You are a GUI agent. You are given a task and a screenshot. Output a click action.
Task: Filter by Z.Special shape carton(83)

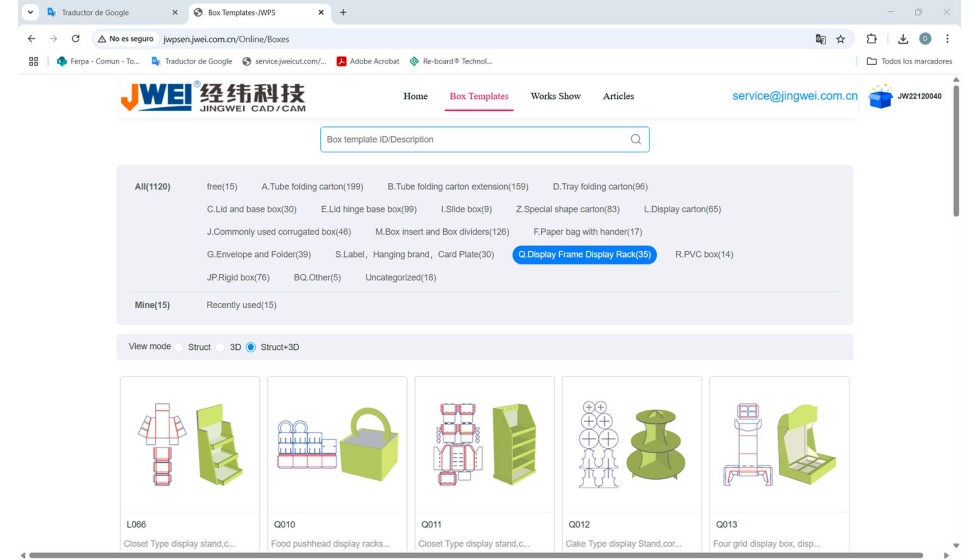coord(568,209)
